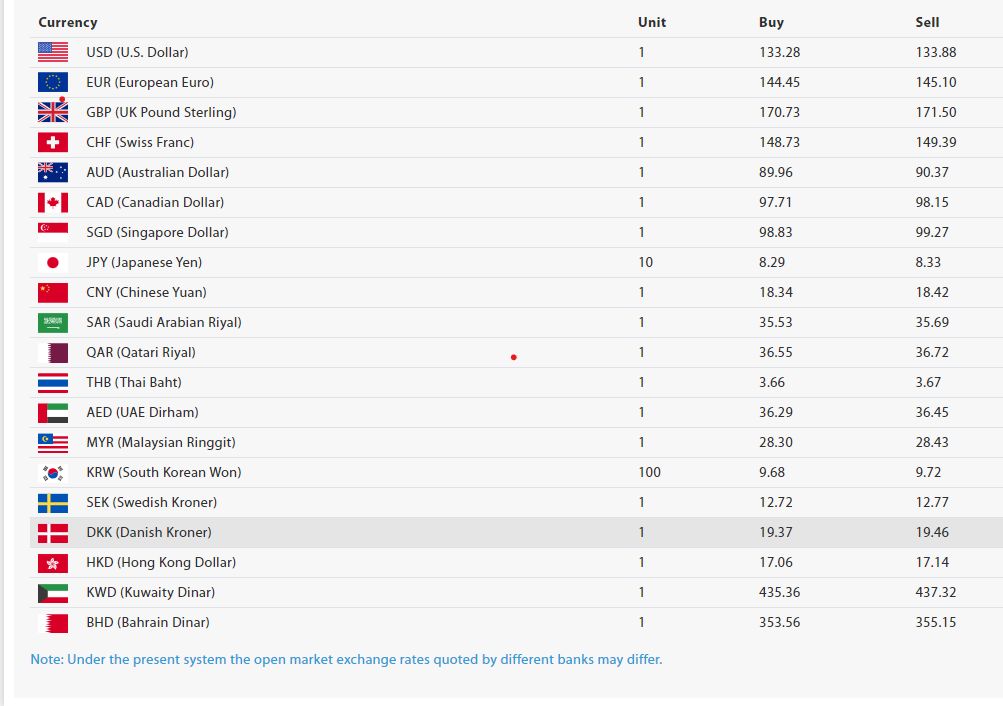Select the SGD (Singapore Dollar) label
Image resolution: width=1003 pixels, height=706 pixels.
click(x=157, y=232)
